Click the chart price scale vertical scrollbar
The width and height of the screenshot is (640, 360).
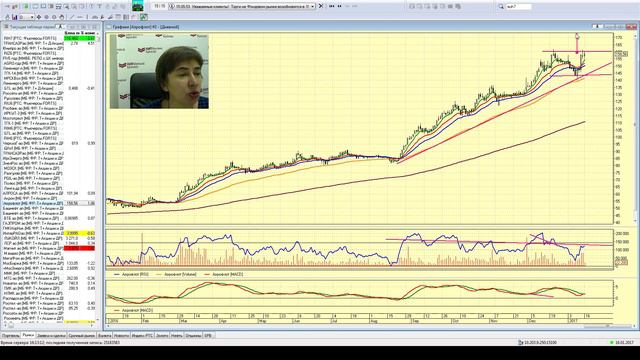(x=635, y=127)
